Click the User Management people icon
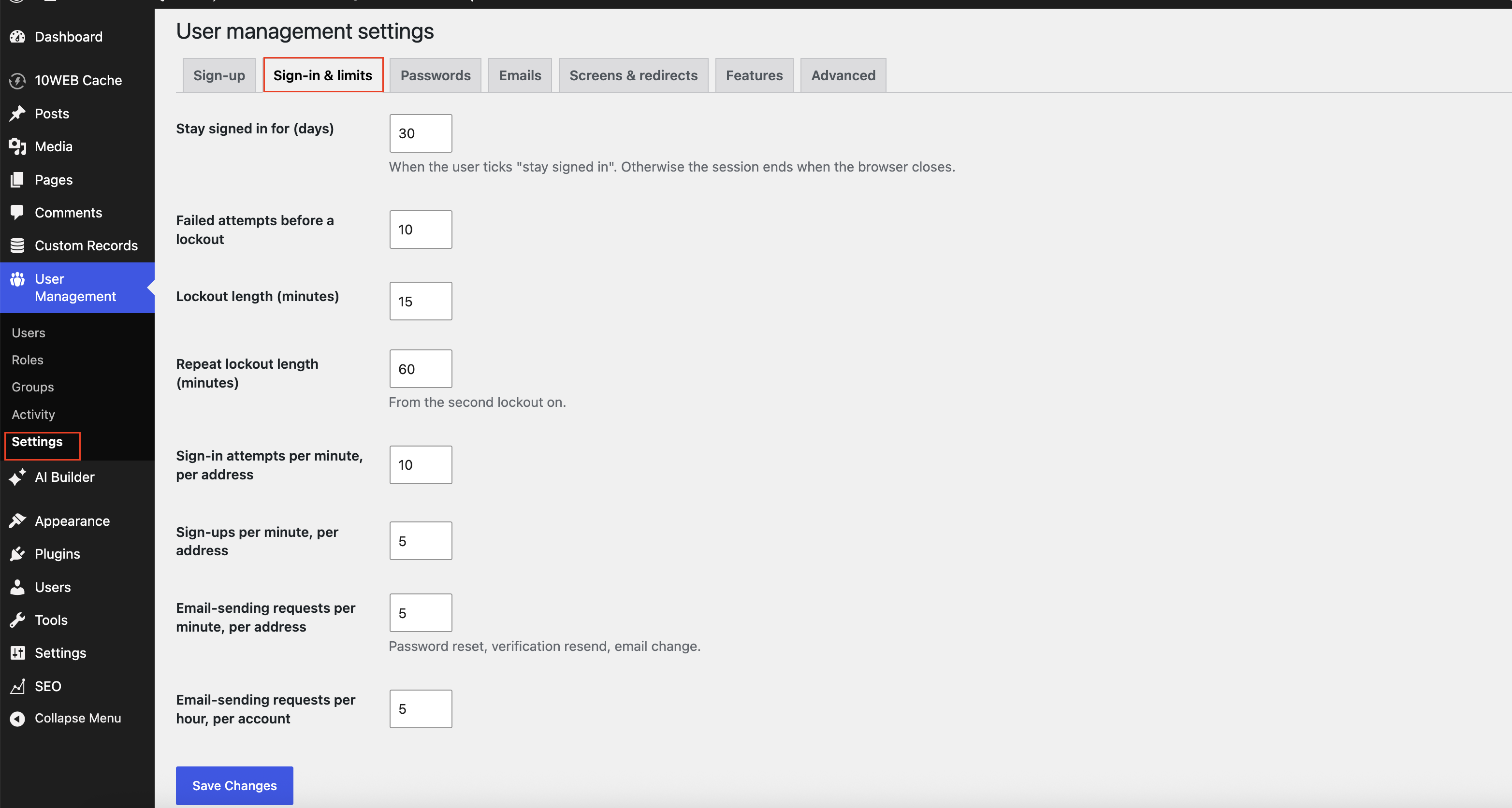1512x808 pixels. click(17, 279)
